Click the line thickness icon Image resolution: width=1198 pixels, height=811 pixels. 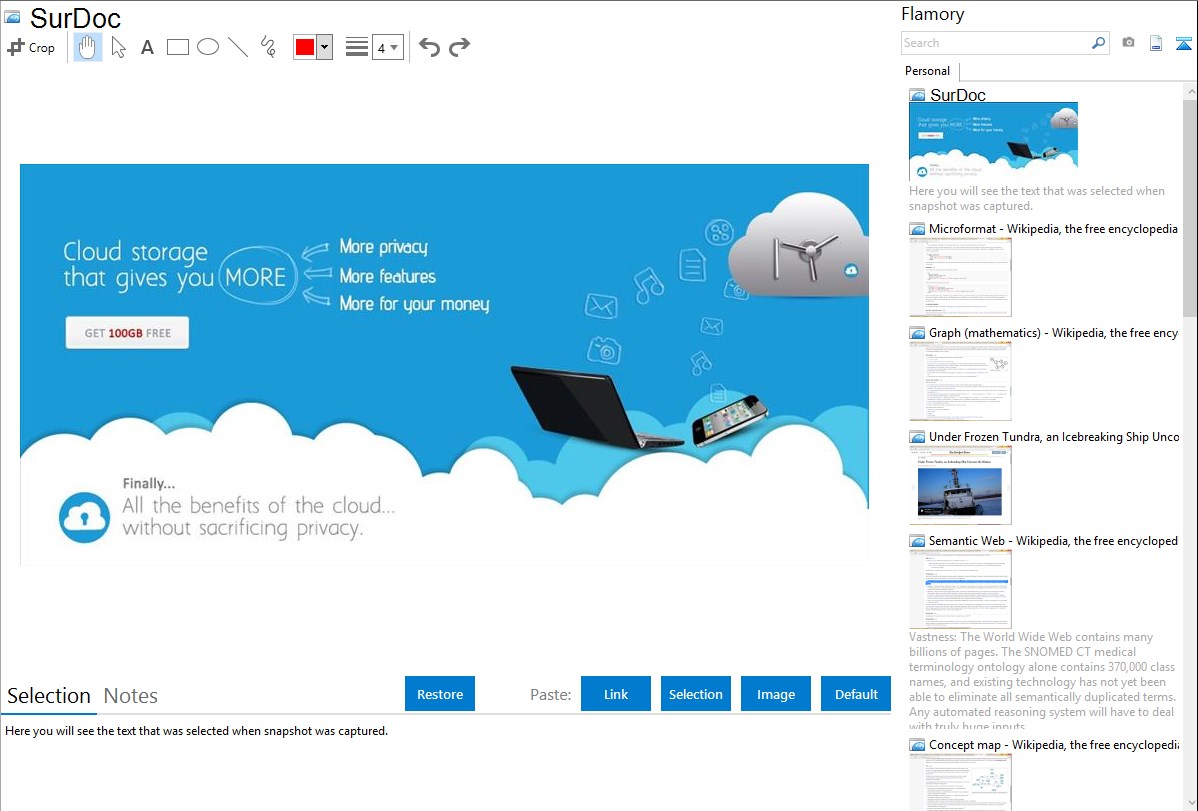tap(356, 47)
